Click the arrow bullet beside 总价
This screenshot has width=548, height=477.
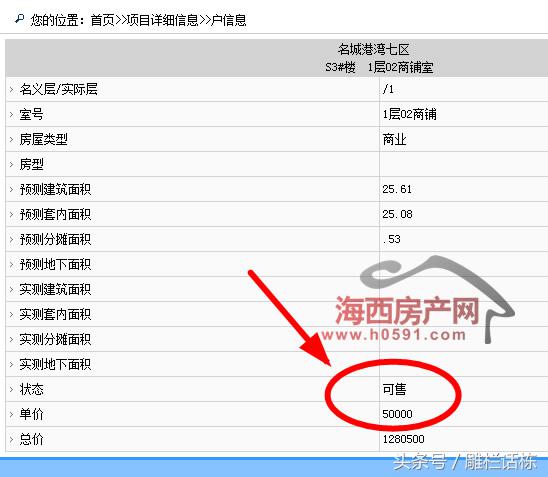(12, 439)
